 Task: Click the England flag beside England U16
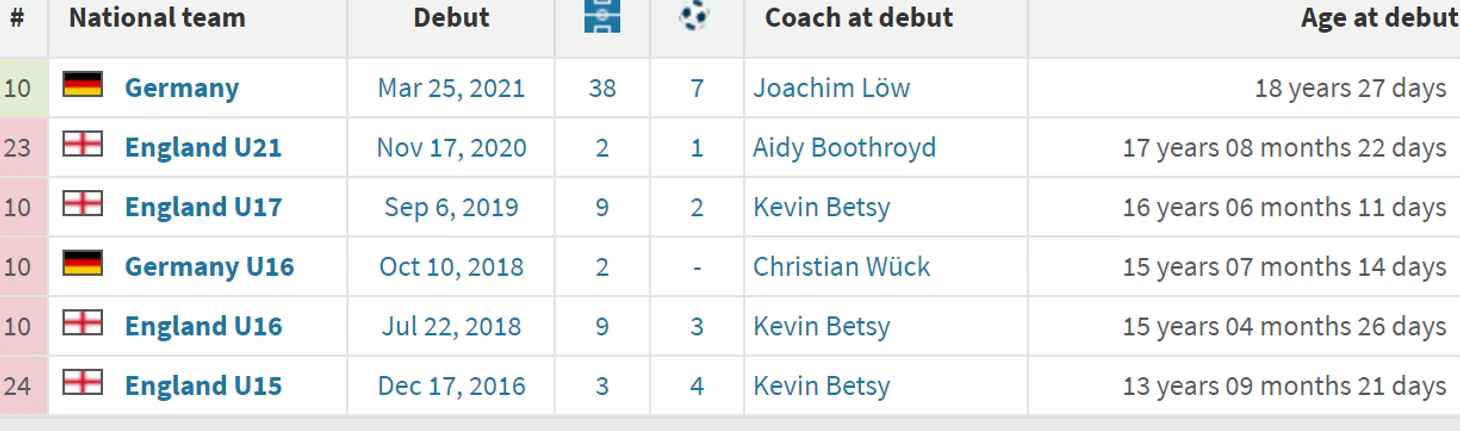83,322
